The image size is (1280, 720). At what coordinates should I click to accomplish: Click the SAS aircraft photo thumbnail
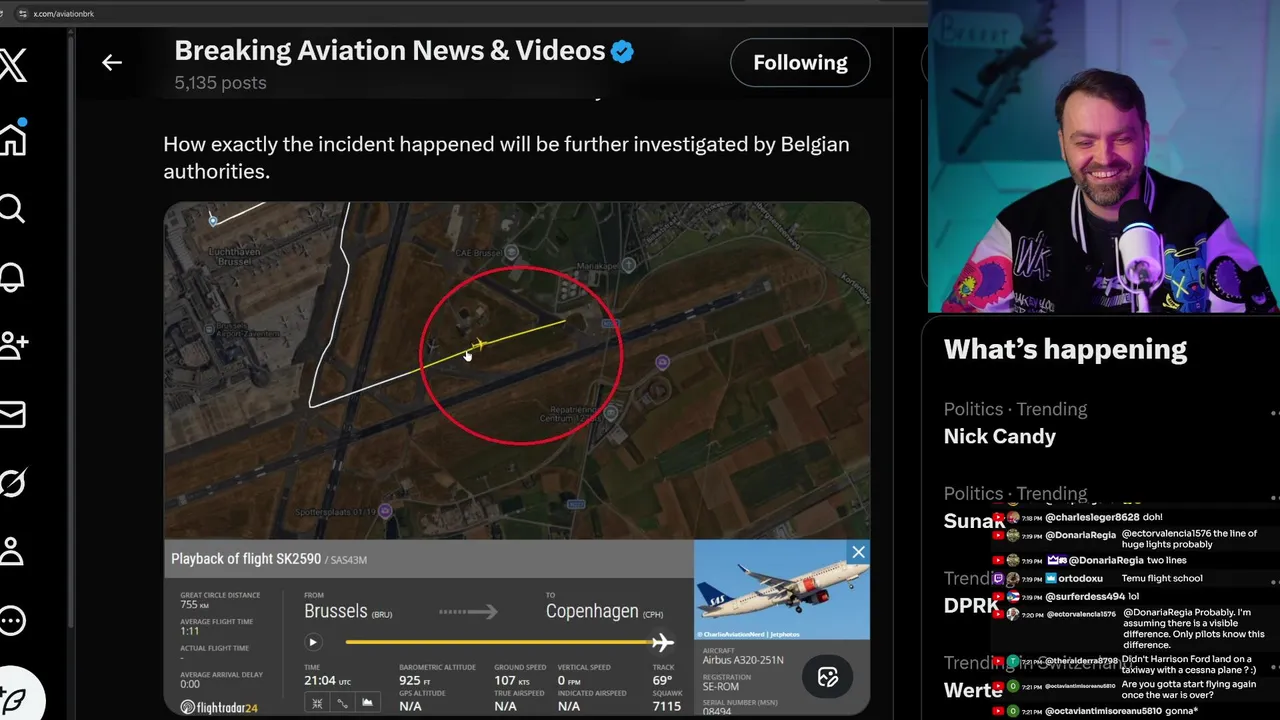click(782, 590)
